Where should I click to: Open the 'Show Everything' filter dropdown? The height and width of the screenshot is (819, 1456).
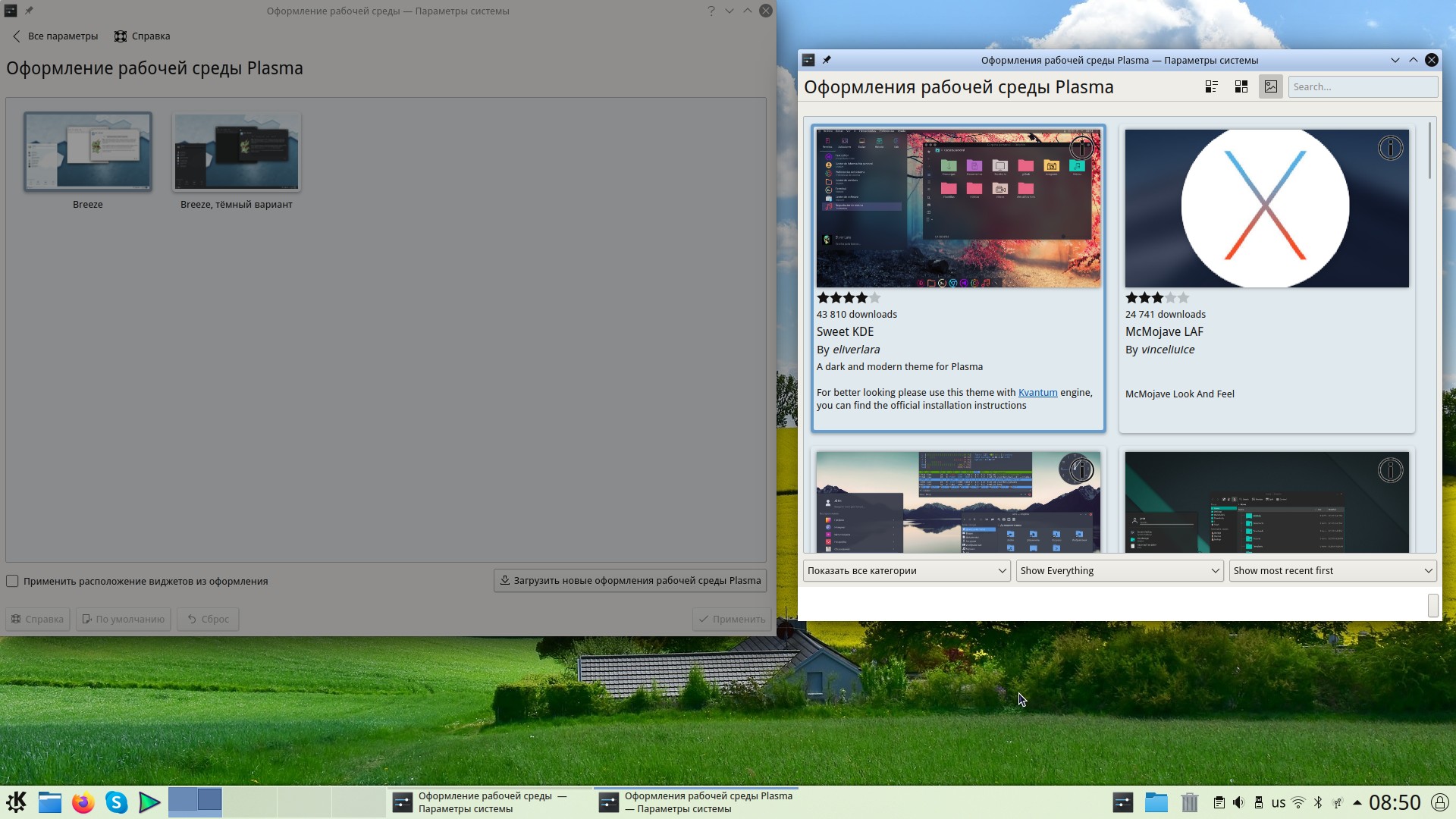(x=1119, y=570)
